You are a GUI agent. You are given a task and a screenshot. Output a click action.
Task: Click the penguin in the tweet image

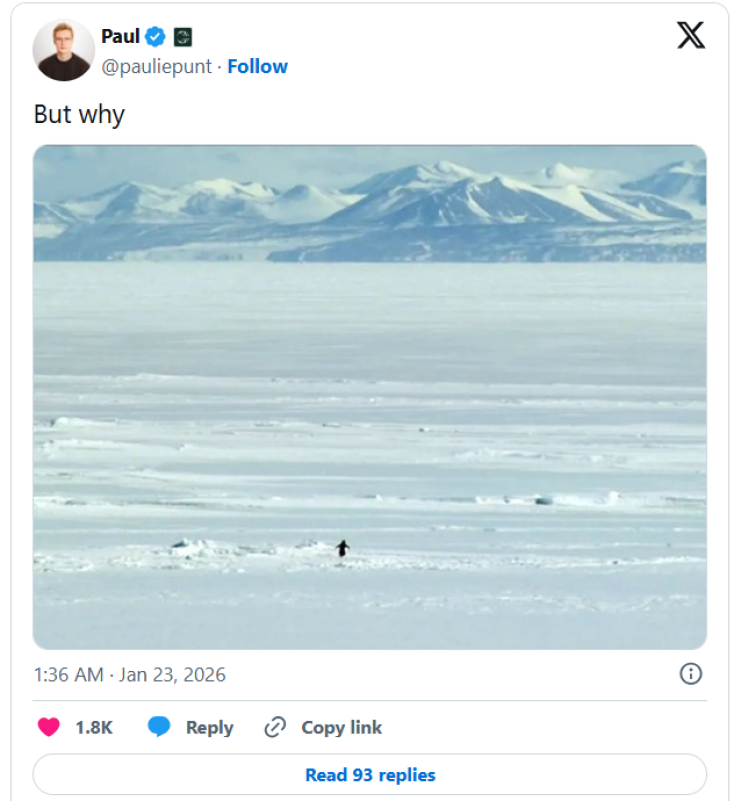pos(343,547)
